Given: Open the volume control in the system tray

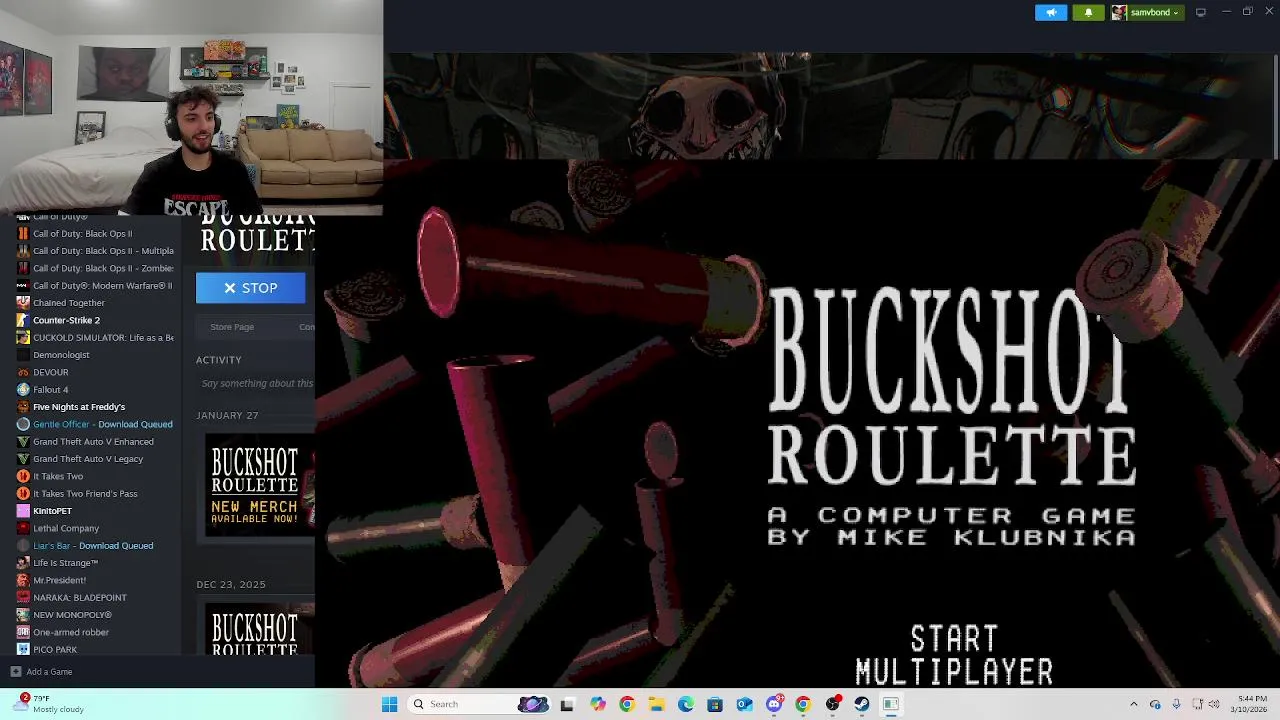Looking at the screenshot, I should pyautogui.click(x=1215, y=704).
